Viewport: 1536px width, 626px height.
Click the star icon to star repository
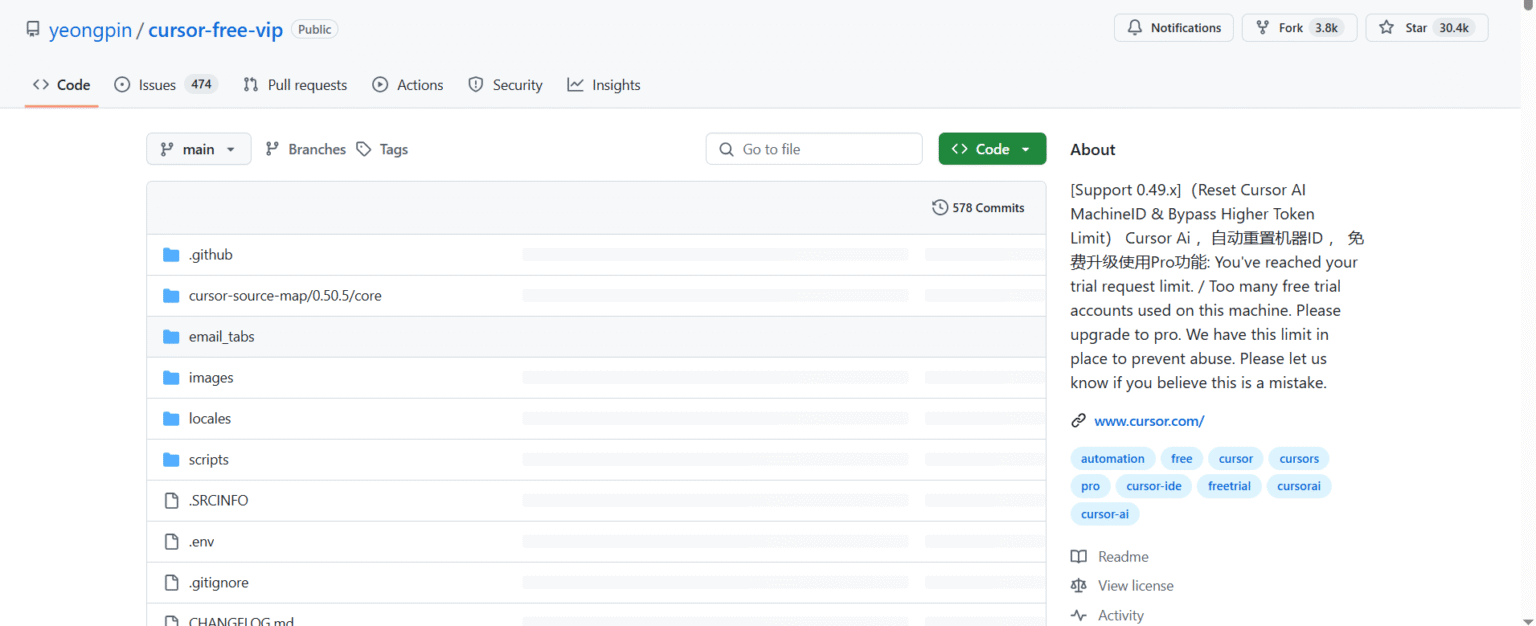coord(1386,28)
